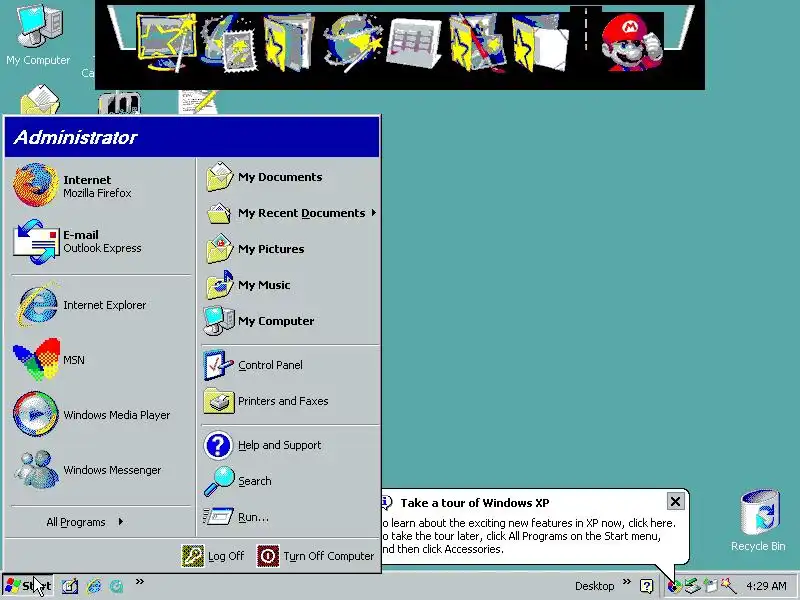Image resolution: width=800 pixels, height=600 pixels.
Task: Open Help and Support
Action: (x=291, y=445)
